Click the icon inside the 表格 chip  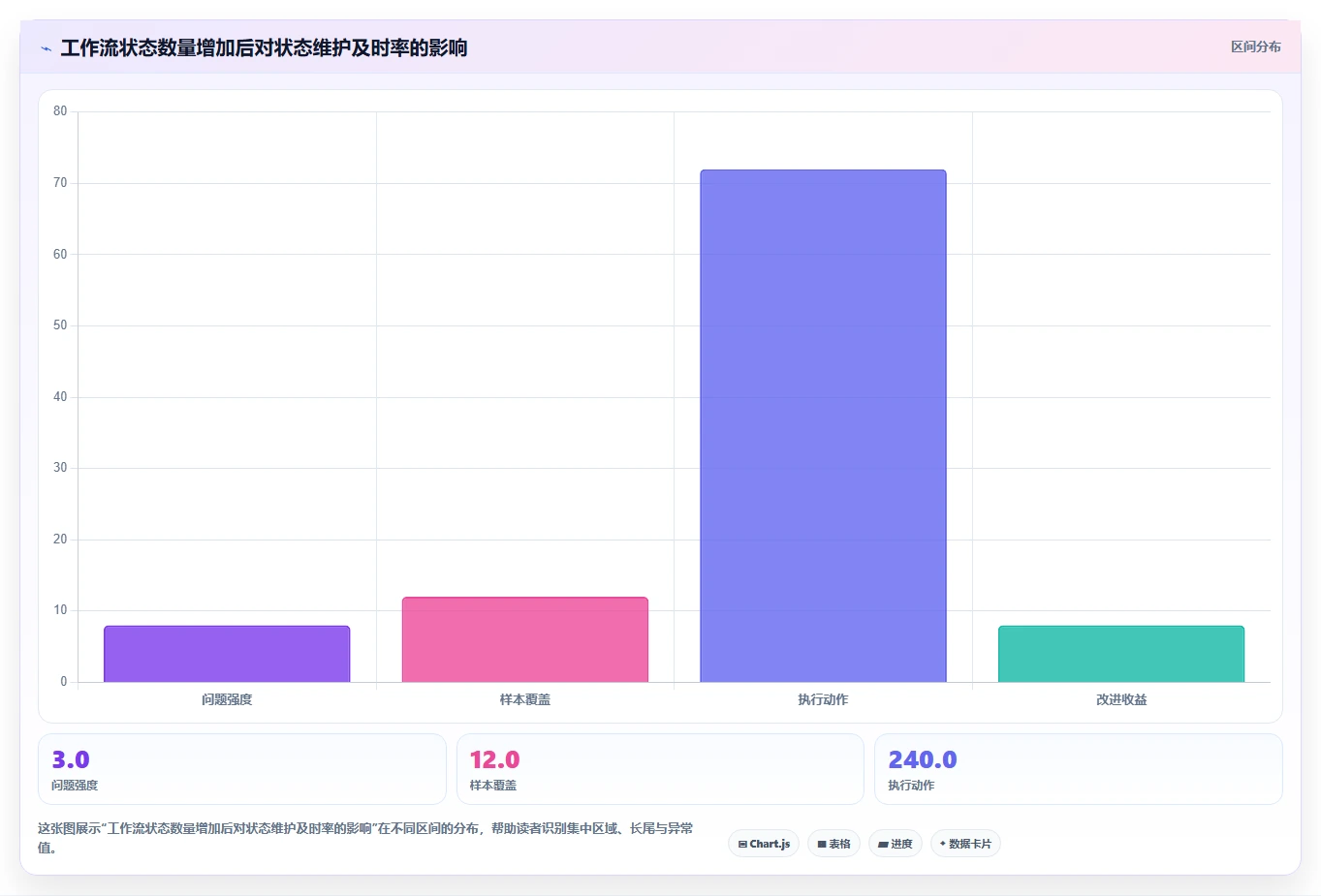[822, 845]
